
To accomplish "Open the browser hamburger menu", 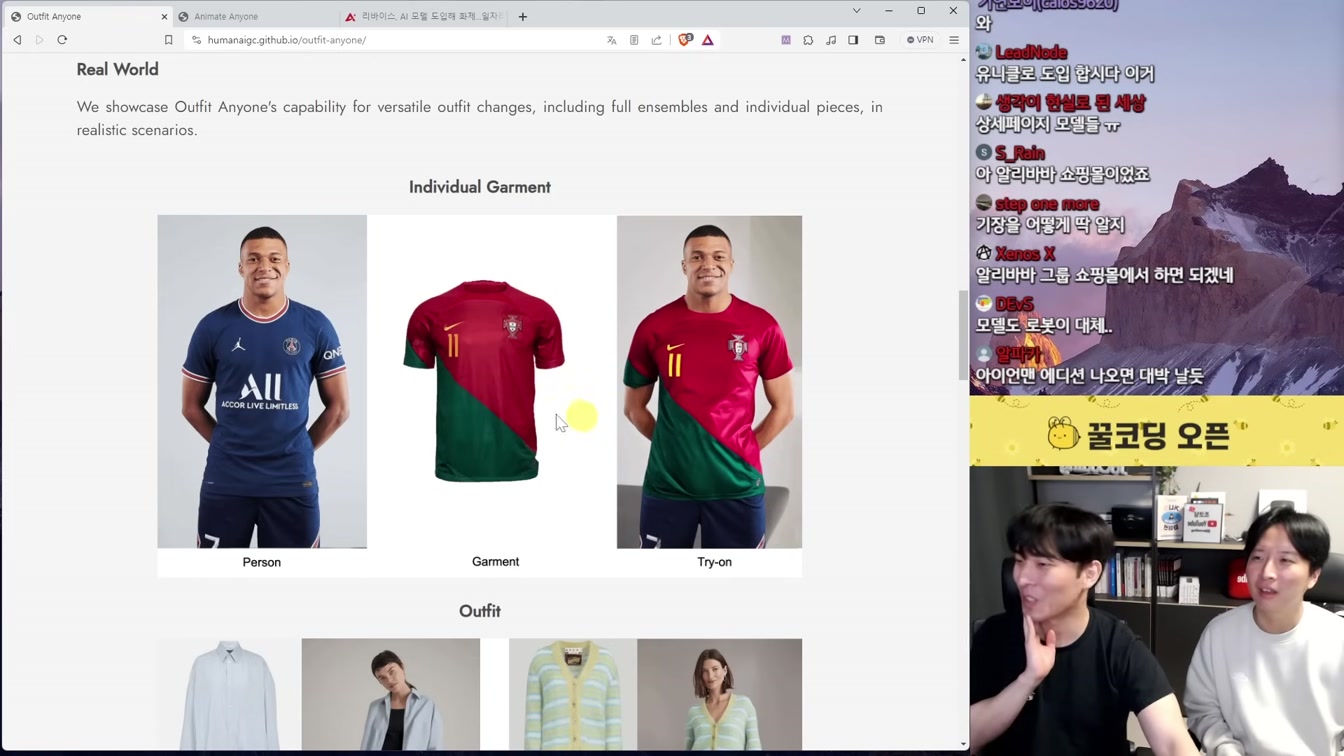I will (954, 40).
